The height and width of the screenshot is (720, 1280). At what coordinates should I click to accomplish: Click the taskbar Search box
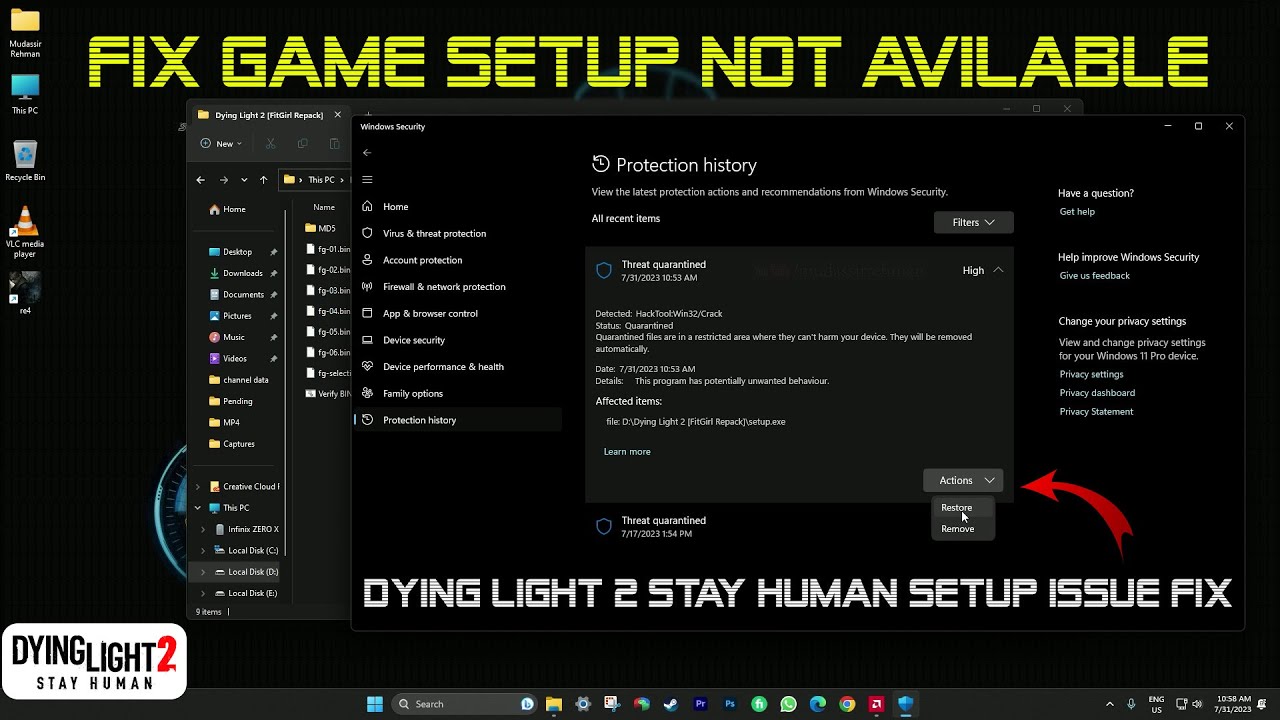[466, 704]
